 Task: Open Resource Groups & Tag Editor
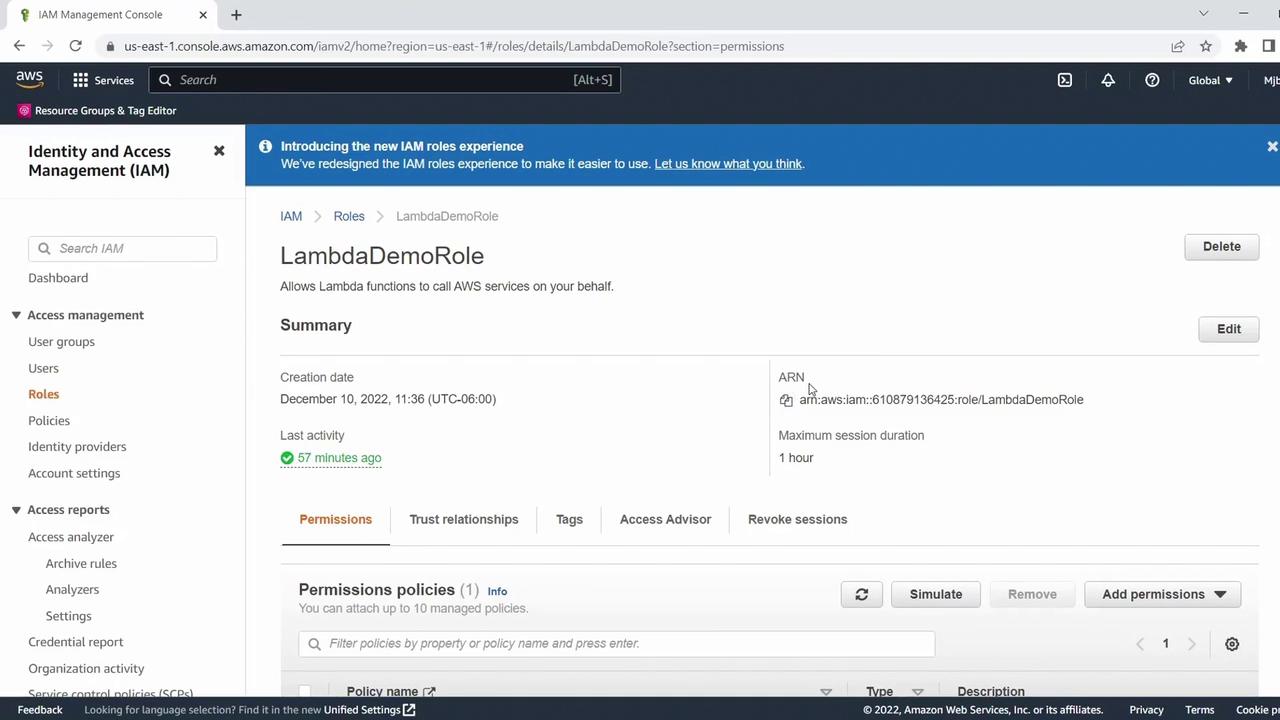97,111
